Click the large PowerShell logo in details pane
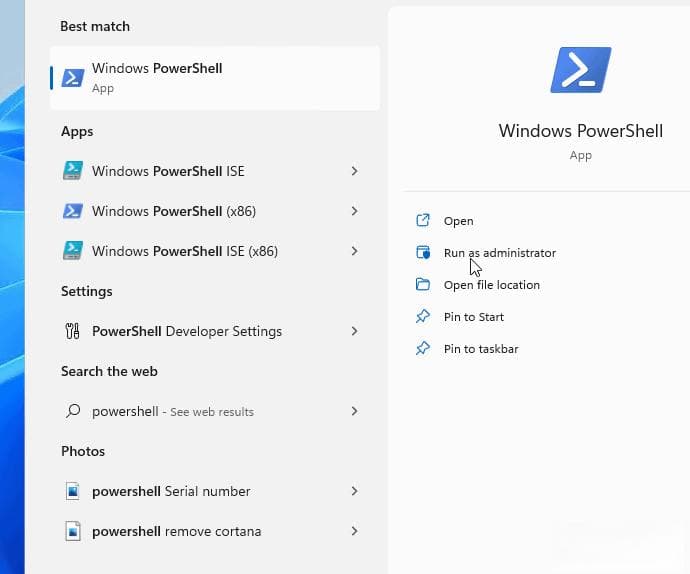The width and height of the screenshot is (690, 574). 581,70
